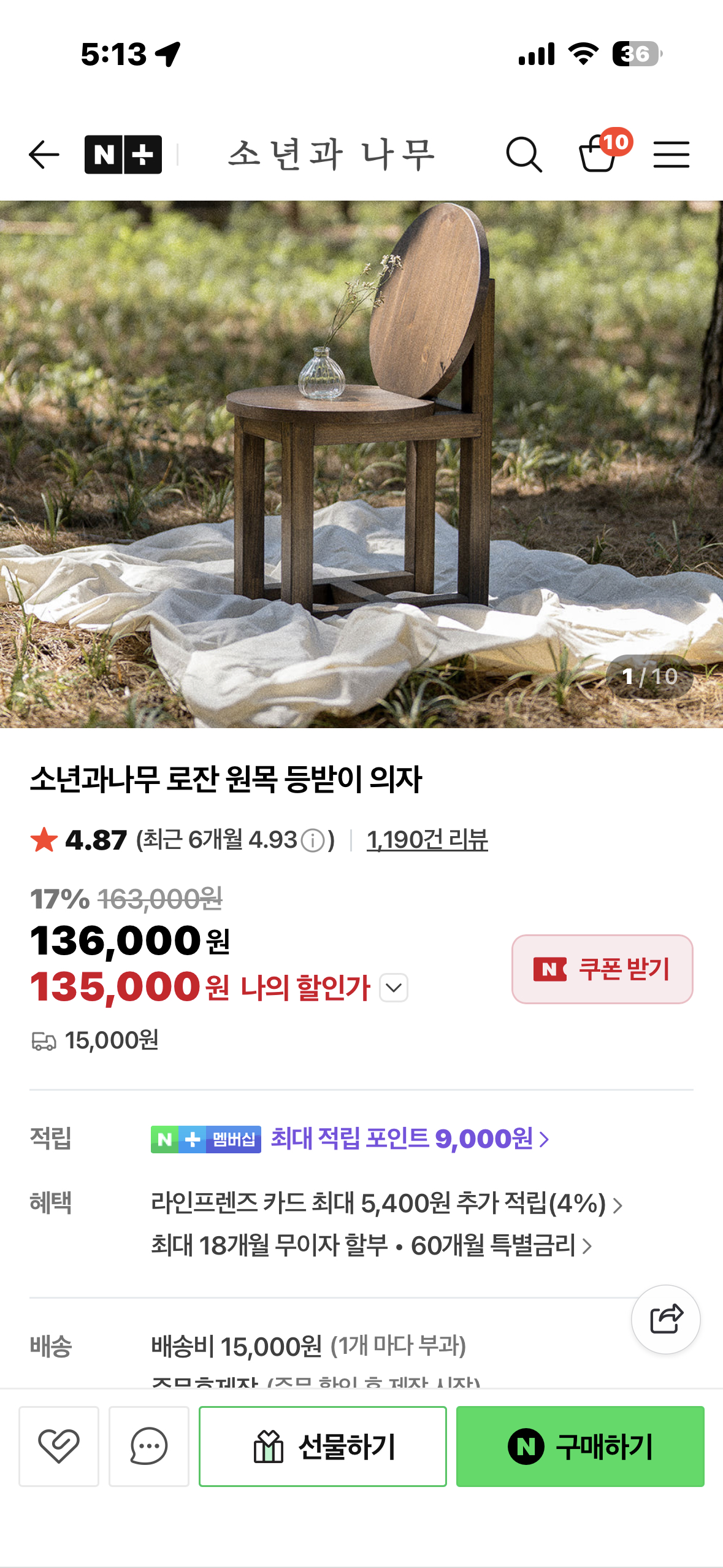Toggle the wishlist heart button

[x=59, y=1446]
